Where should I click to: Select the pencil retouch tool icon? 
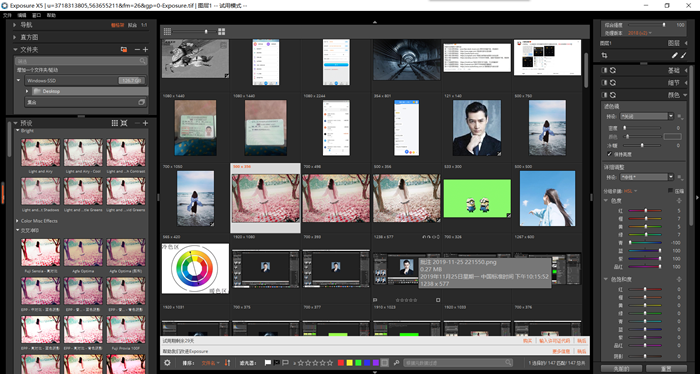tap(675, 55)
